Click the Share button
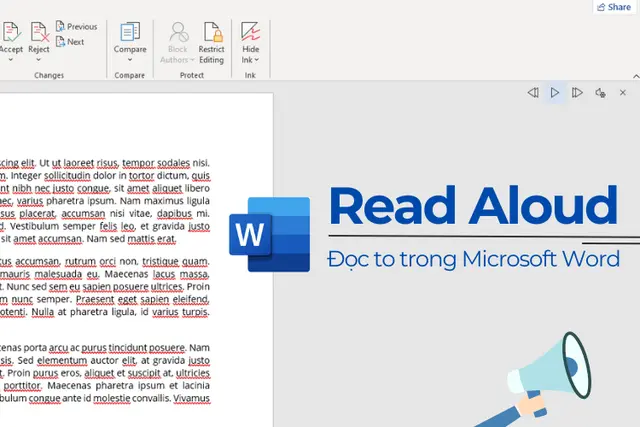This screenshot has width=640, height=427. tap(614, 7)
